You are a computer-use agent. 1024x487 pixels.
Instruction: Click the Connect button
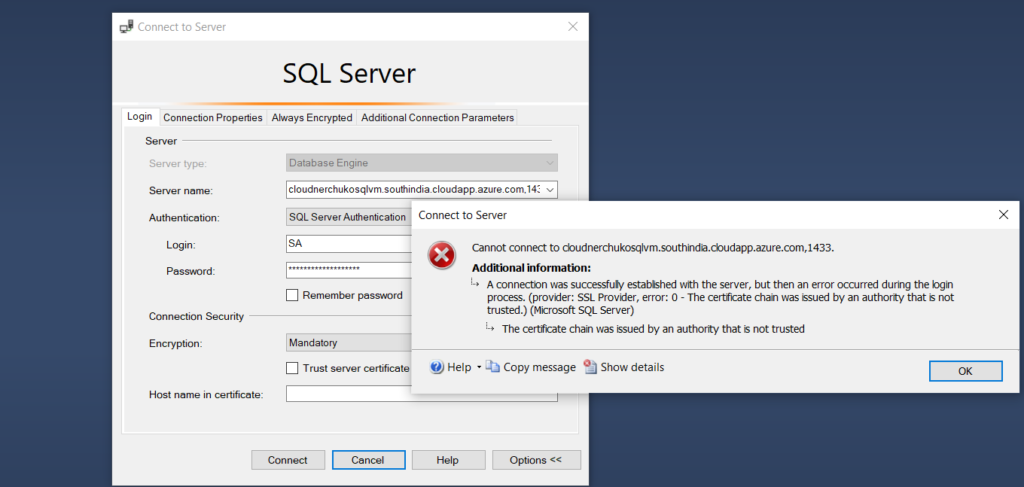288,460
